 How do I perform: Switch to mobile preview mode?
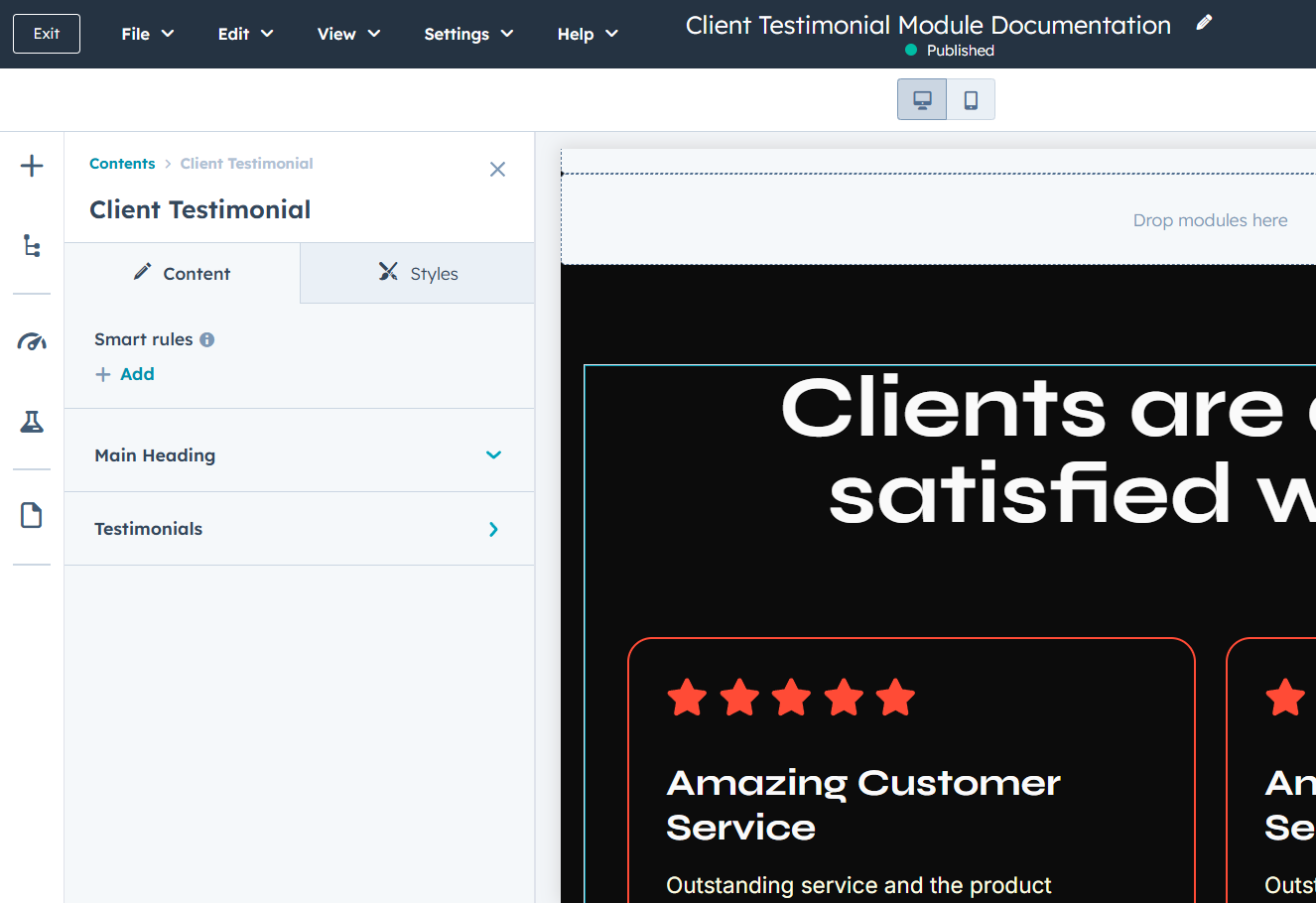coord(971,99)
